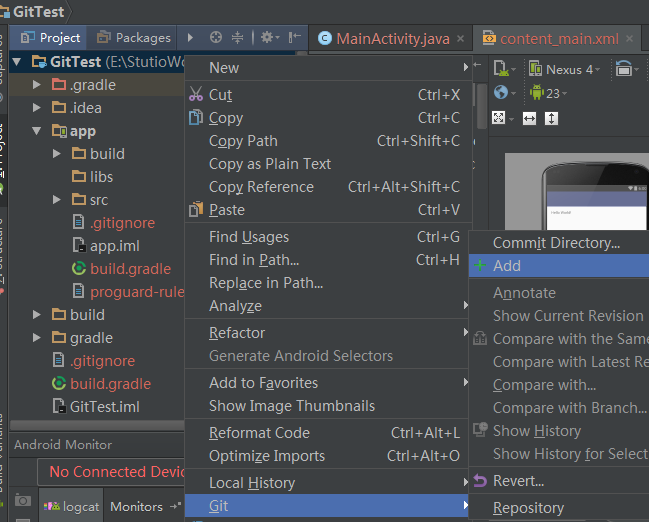
Task: Open the Project panel gear settings
Action: point(267,38)
